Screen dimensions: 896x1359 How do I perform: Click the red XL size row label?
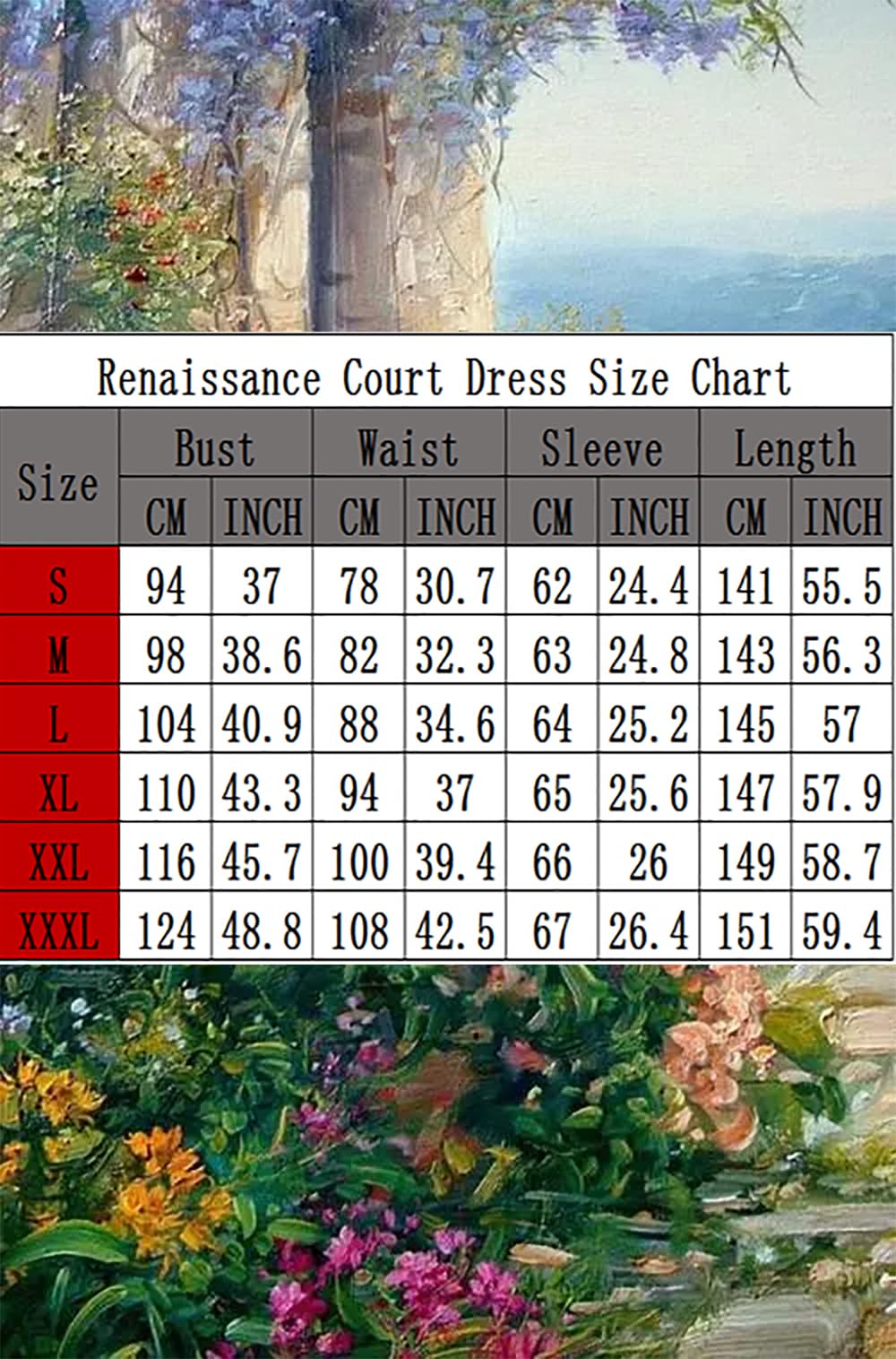[59, 792]
